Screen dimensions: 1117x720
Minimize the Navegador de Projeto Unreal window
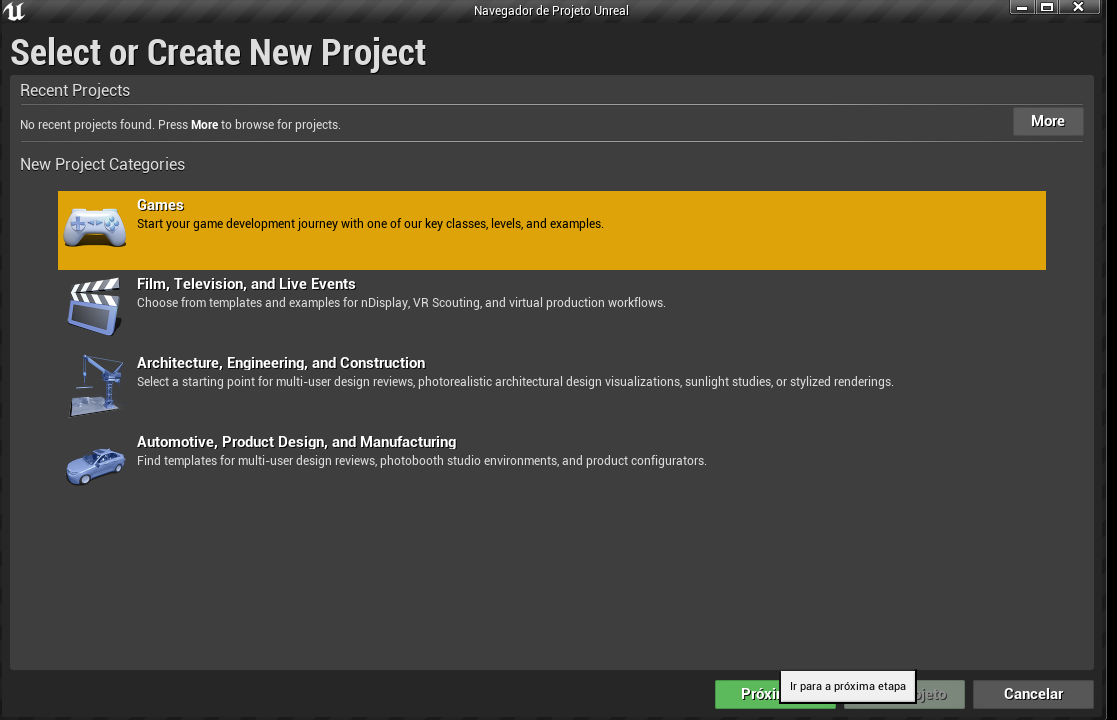[x=1022, y=7]
